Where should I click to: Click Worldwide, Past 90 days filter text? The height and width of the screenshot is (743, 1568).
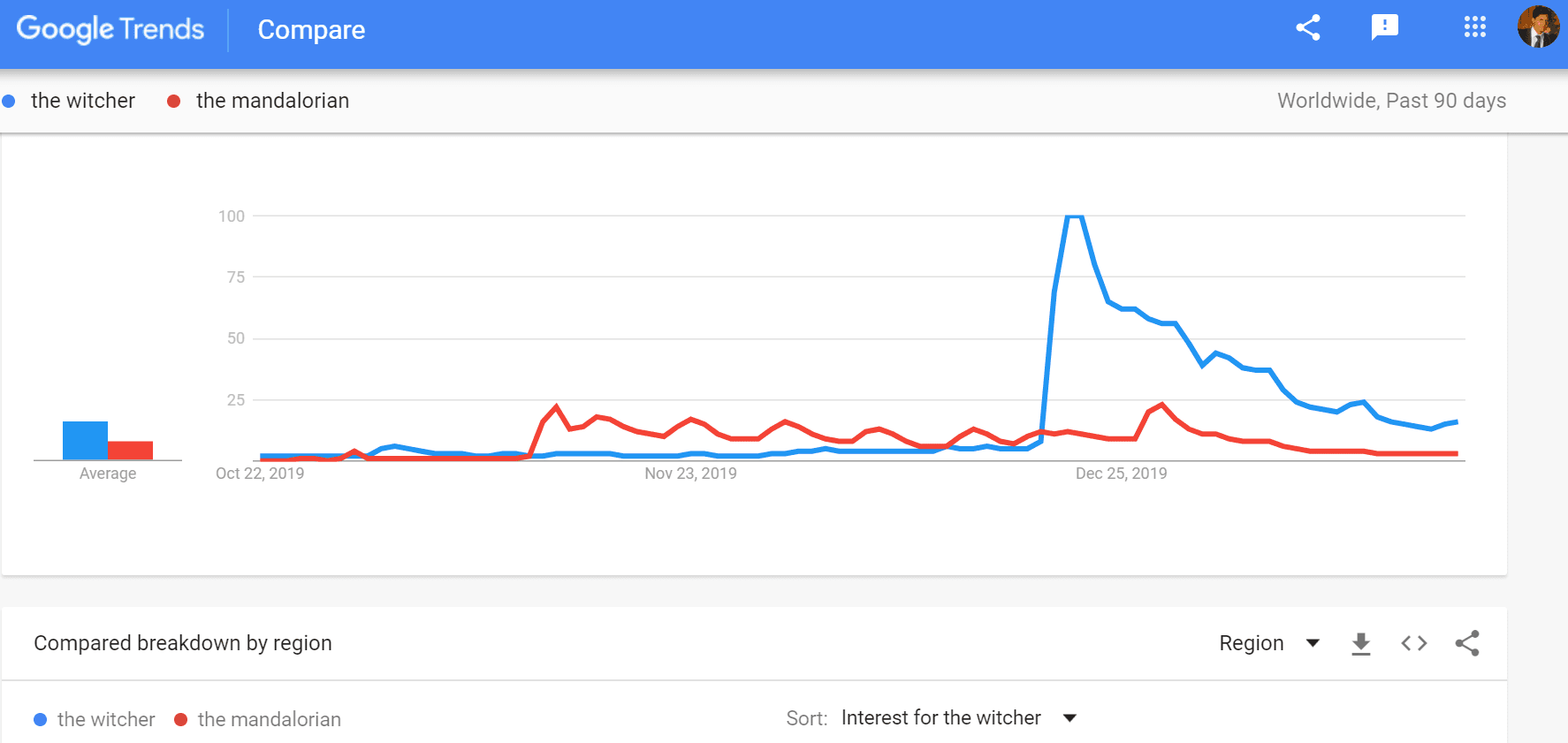pyautogui.click(x=1391, y=101)
